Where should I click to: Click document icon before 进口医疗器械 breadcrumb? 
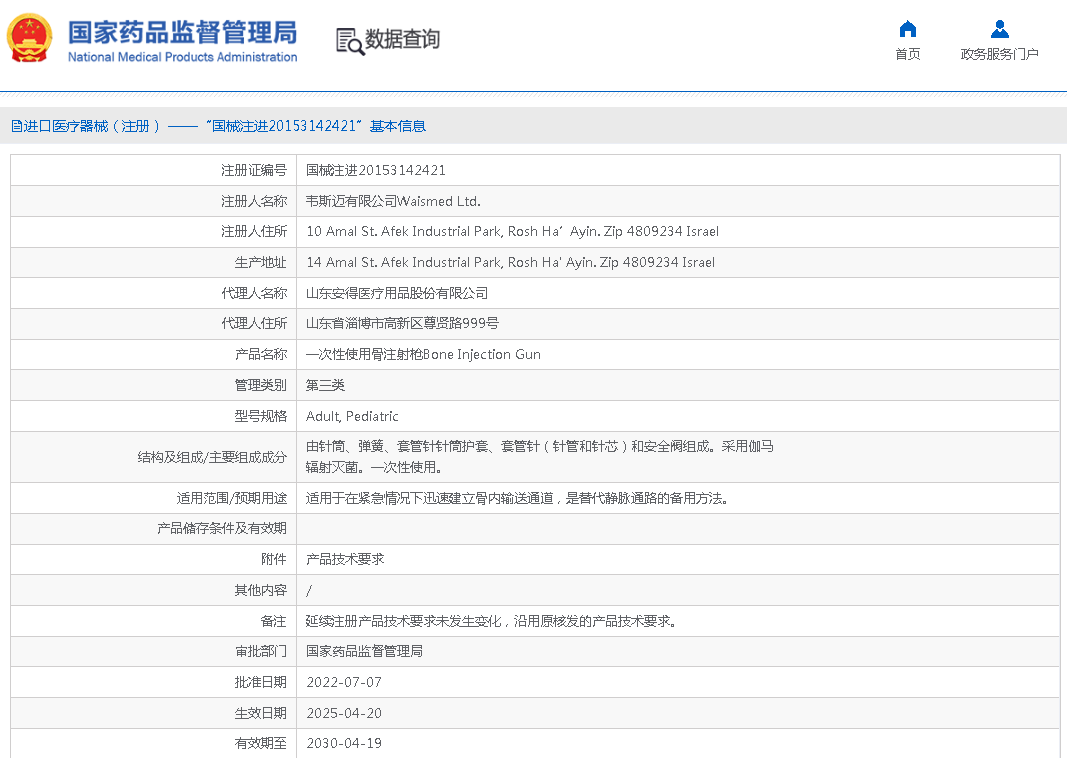click(x=16, y=126)
